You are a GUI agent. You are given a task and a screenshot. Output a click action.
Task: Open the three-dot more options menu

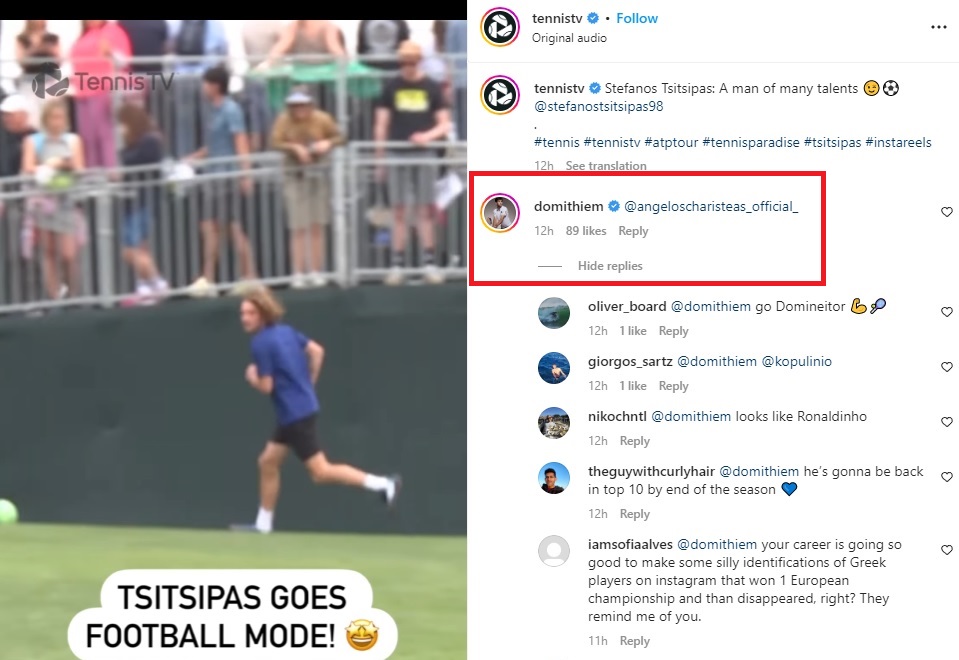938,27
